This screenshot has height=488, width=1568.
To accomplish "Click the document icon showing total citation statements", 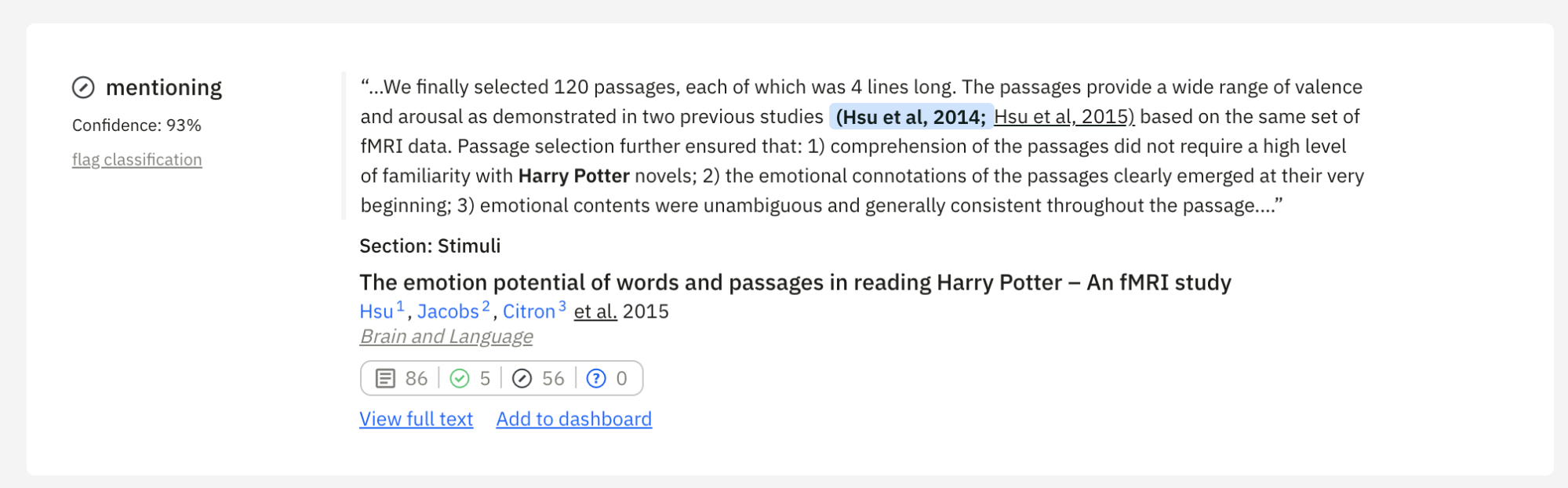I will [x=384, y=378].
